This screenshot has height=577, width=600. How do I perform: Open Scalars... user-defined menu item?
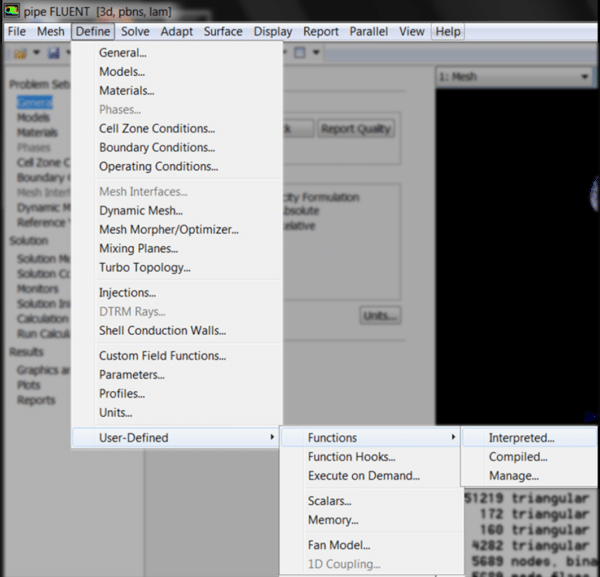pos(329,501)
